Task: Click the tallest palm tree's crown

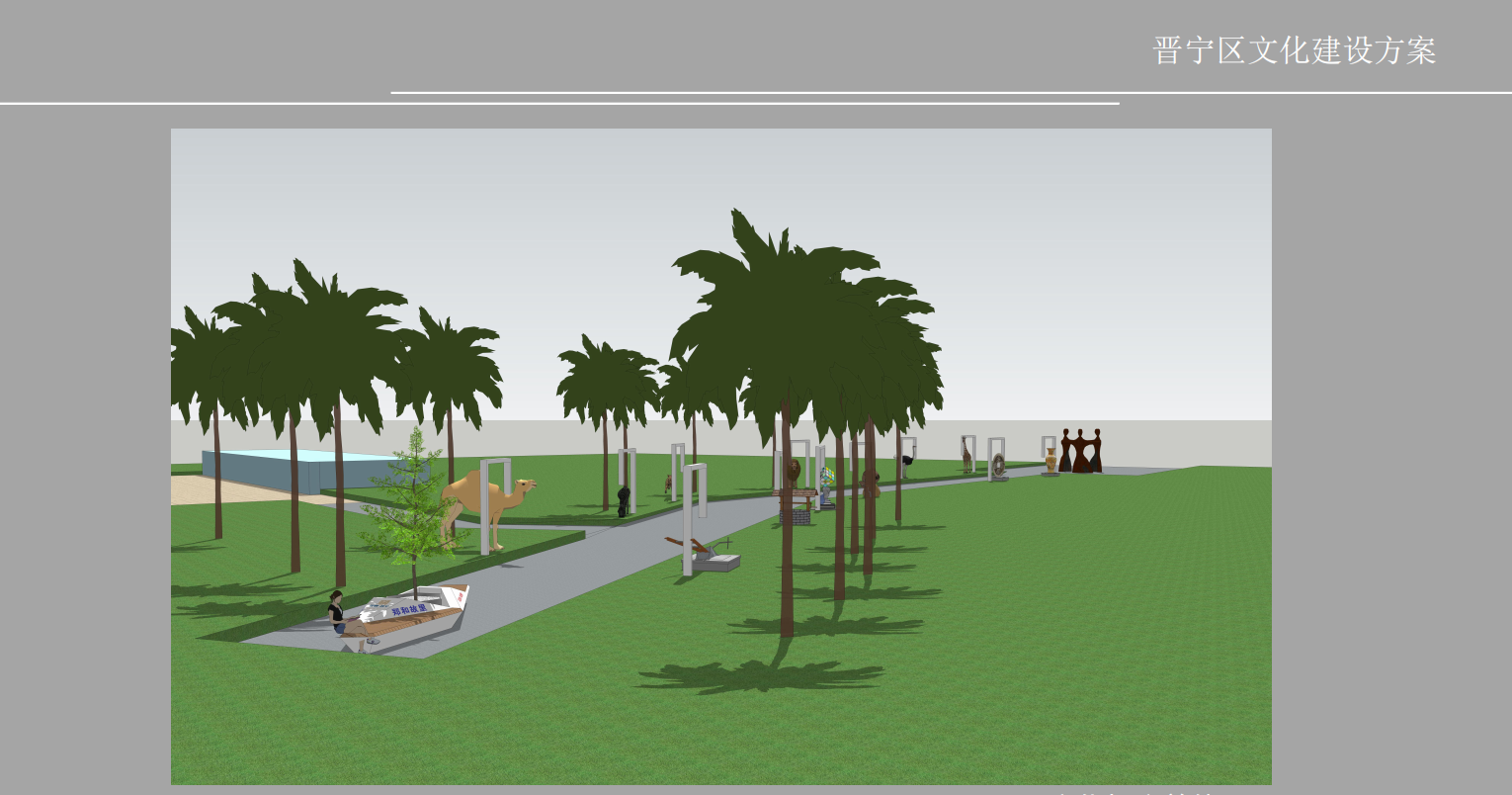Action: pyautogui.click(x=781, y=297)
